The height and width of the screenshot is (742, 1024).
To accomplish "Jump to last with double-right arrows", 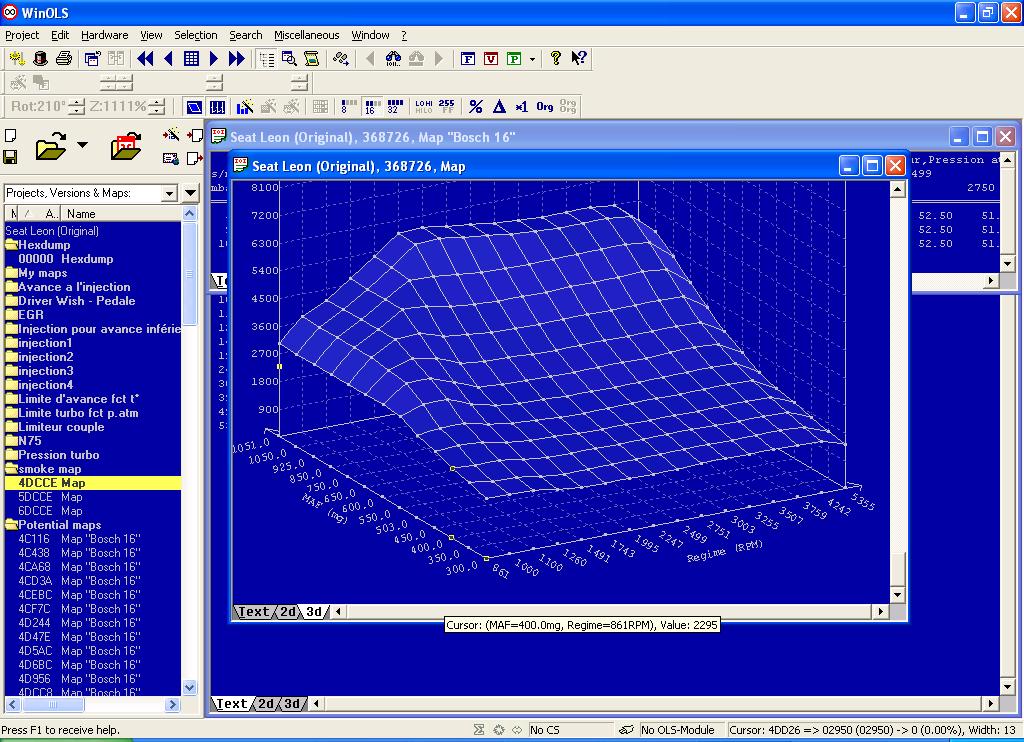I will [236, 59].
